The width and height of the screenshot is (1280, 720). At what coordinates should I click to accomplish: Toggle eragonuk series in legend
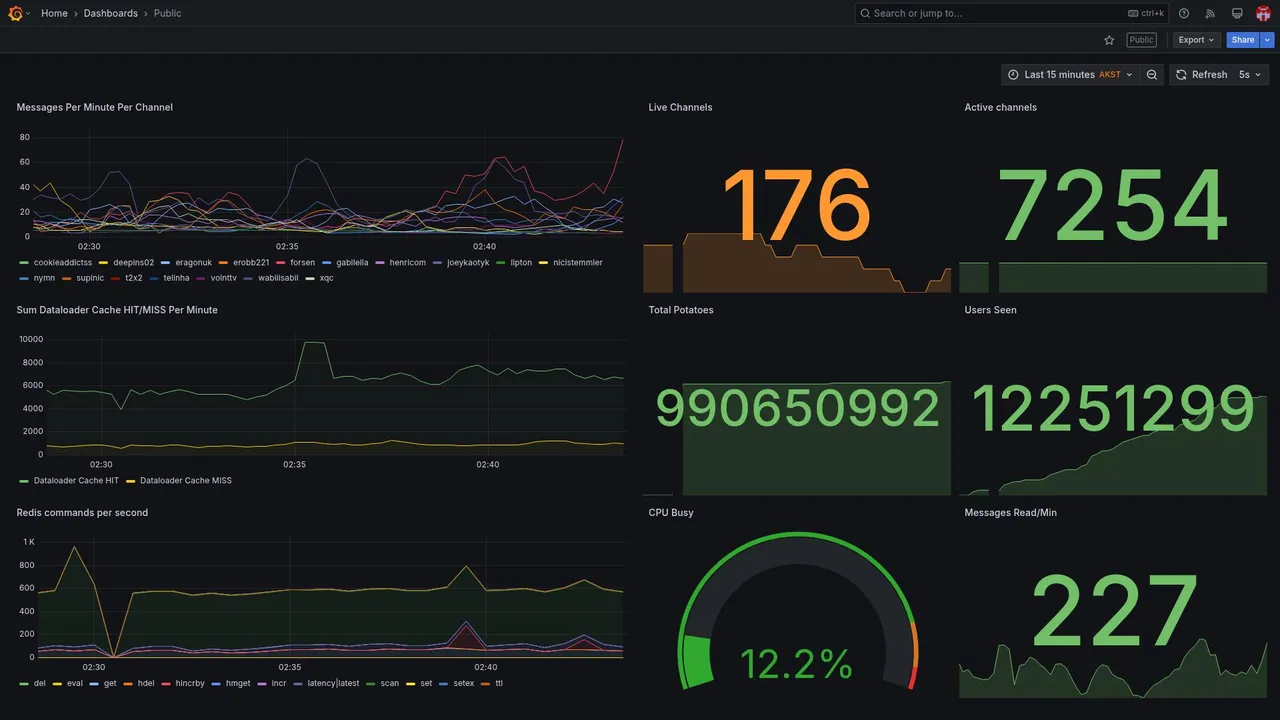pos(194,262)
